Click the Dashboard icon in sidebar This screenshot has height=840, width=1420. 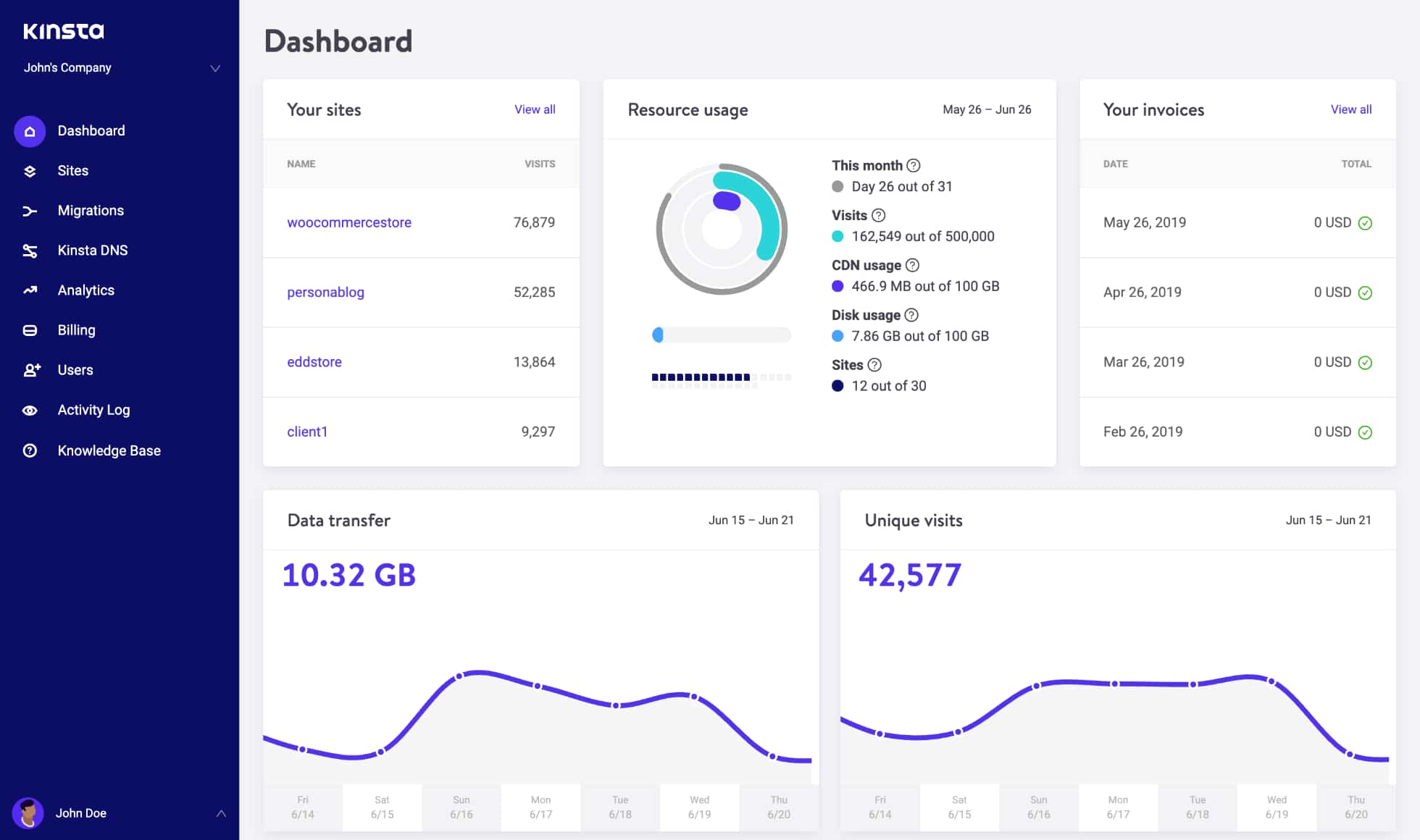[30, 131]
